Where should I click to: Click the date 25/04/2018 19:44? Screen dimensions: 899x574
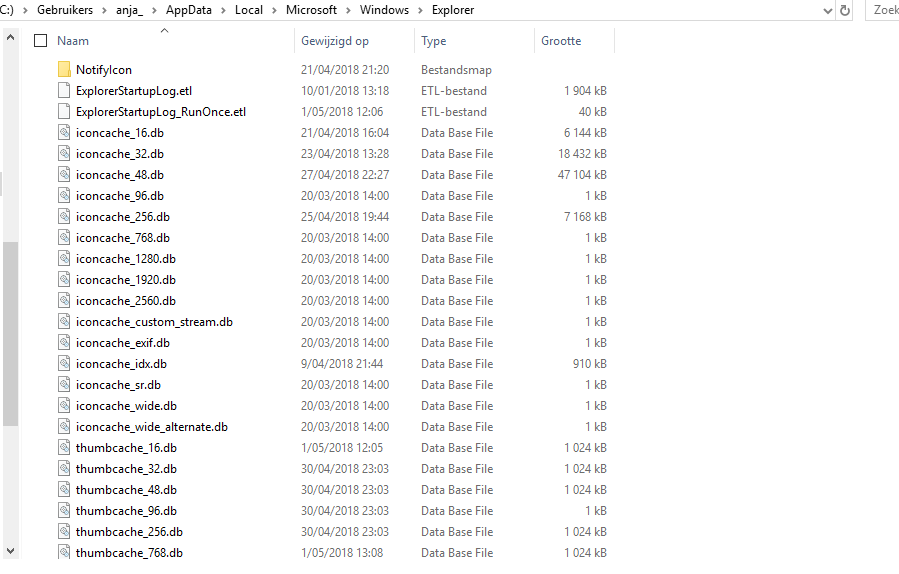click(x=345, y=217)
